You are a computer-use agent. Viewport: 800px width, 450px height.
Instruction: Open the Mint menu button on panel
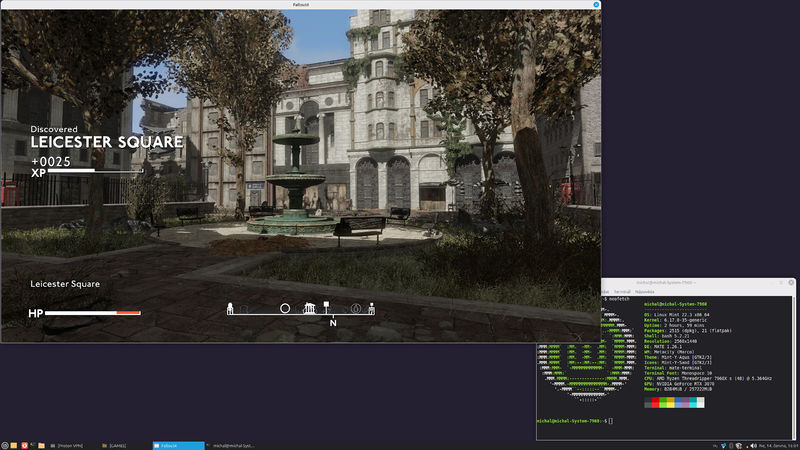[5, 446]
